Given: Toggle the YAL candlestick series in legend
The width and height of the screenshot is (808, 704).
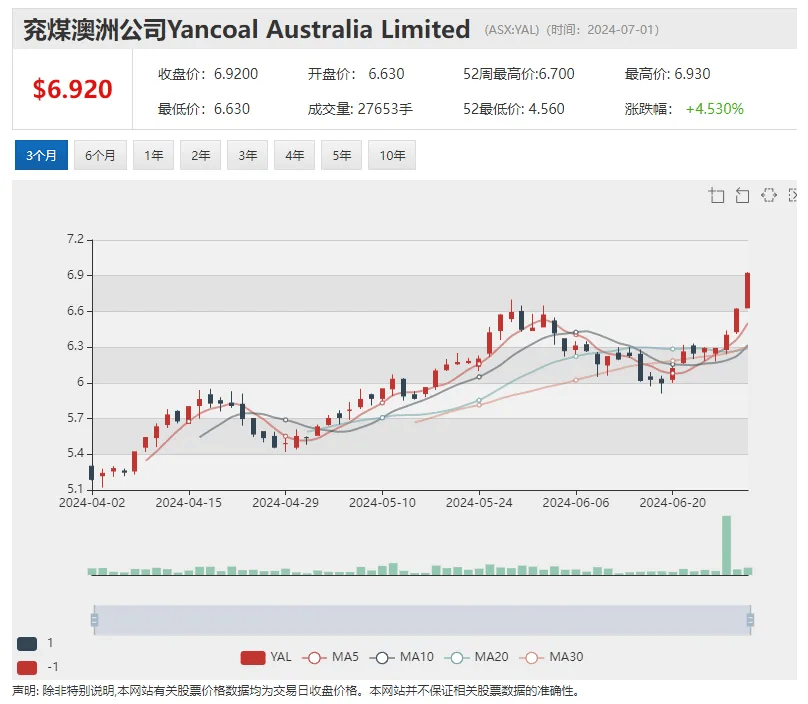Looking at the screenshot, I should pyautogui.click(x=266, y=657).
